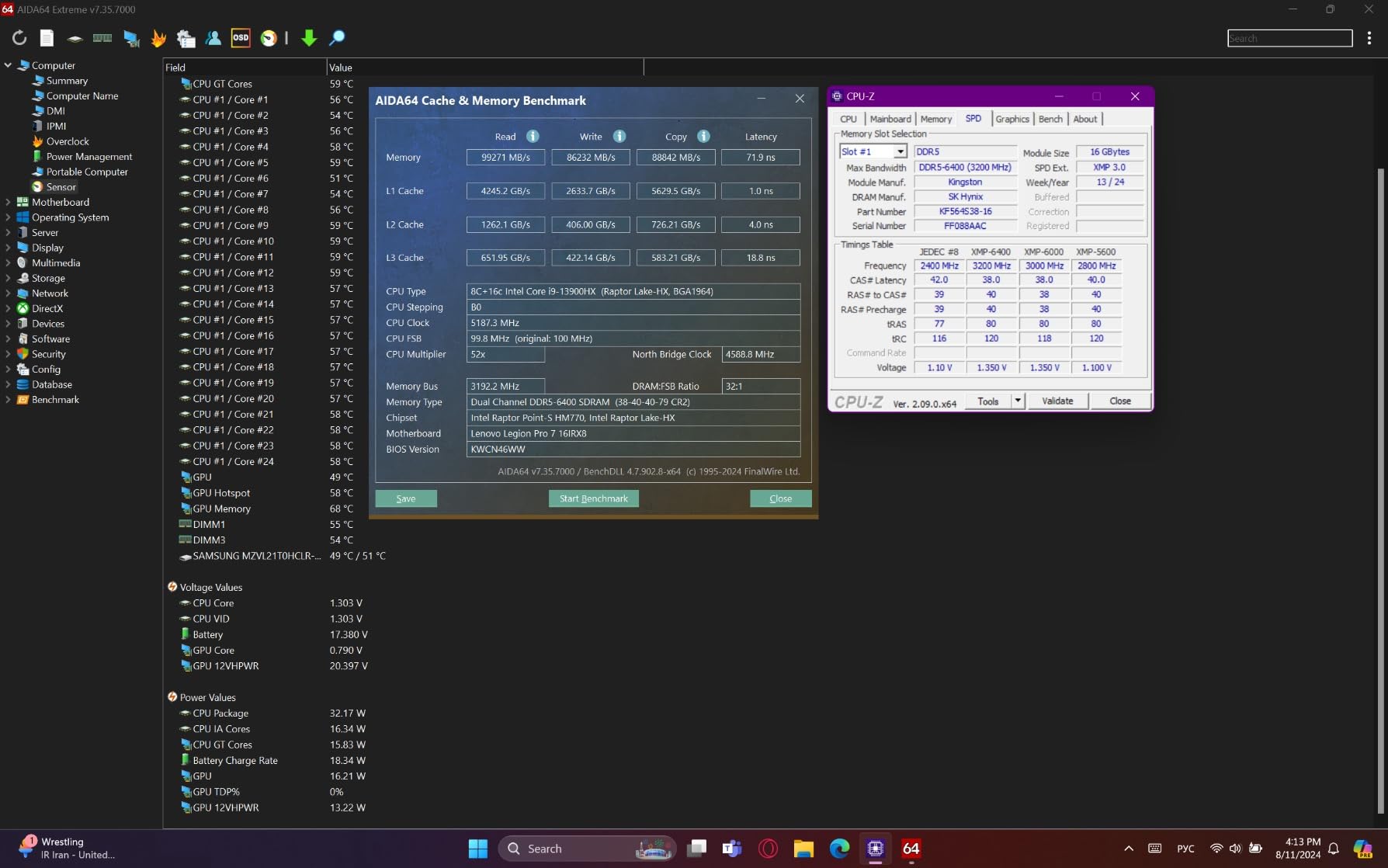
Task: Select Summary in the Computer tree
Action: pos(67,81)
